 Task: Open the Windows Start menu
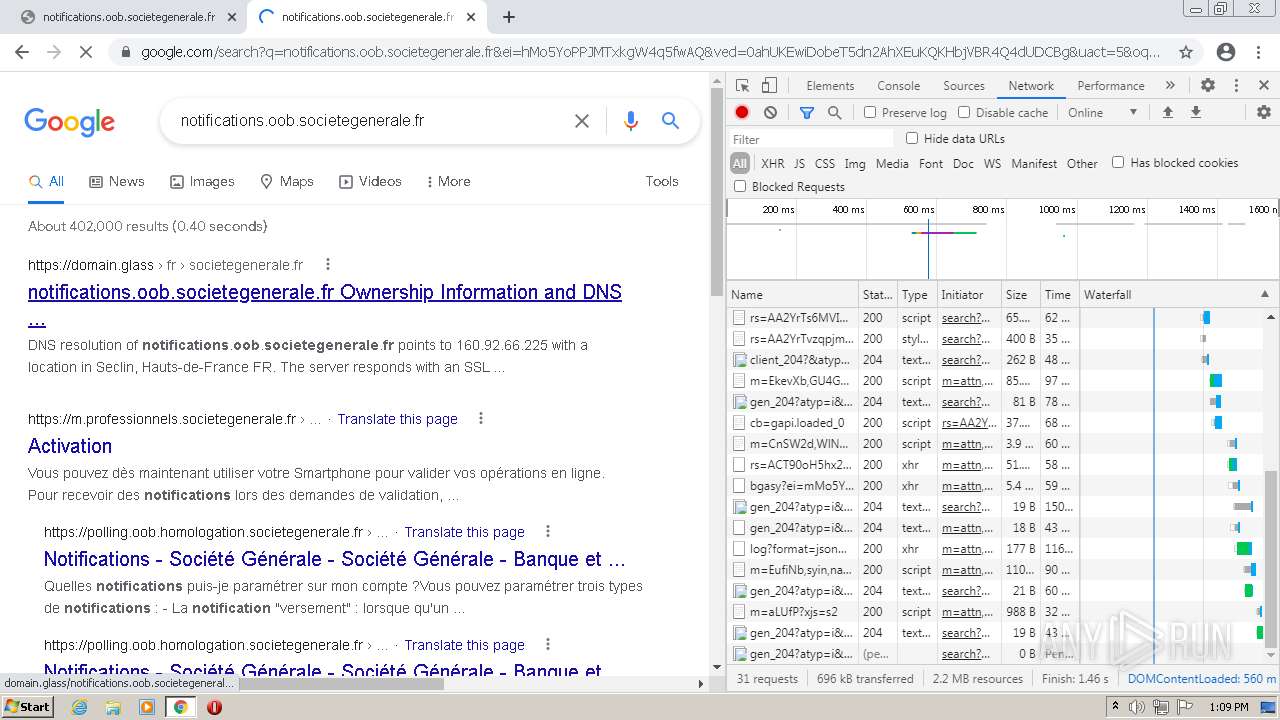point(27,707)
